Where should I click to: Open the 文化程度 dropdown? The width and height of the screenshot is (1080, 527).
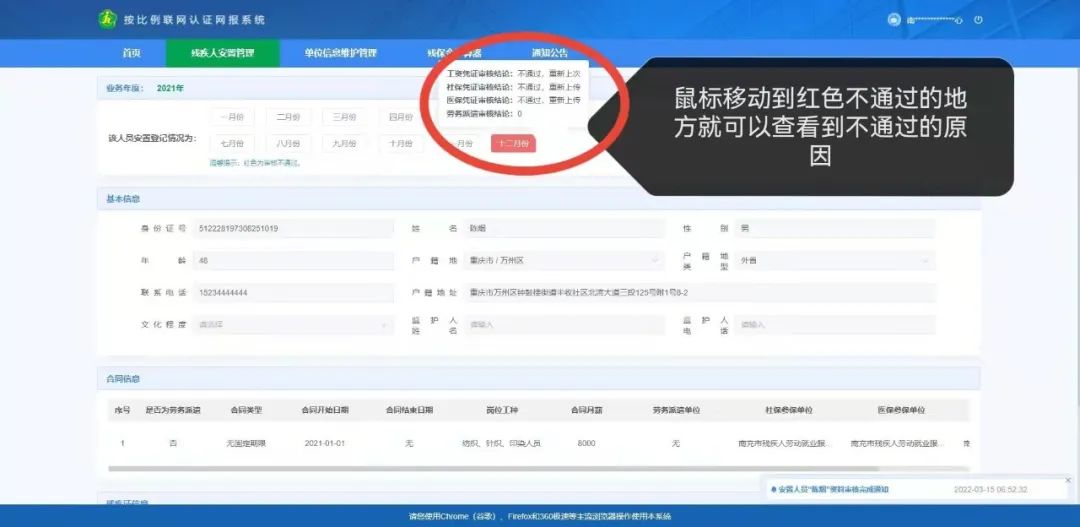[294, 325]
